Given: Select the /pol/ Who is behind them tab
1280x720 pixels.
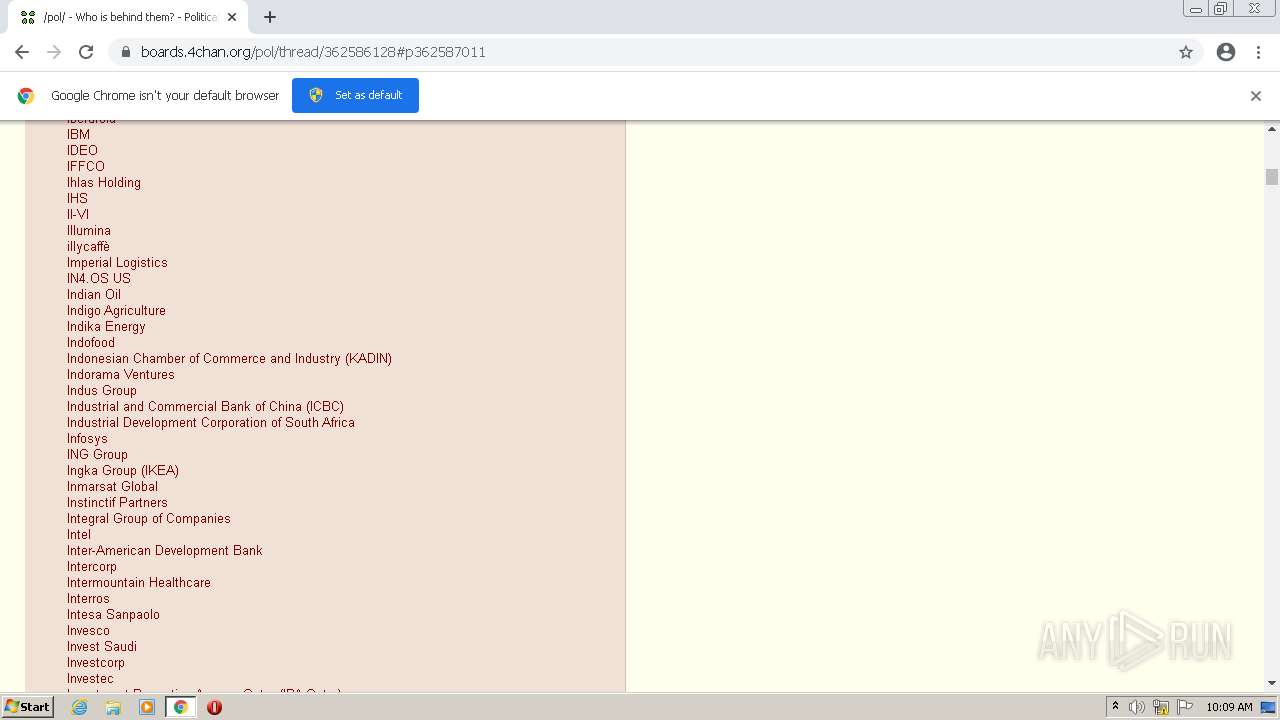Looking at the screenshot, I should [x=128, y=17].
